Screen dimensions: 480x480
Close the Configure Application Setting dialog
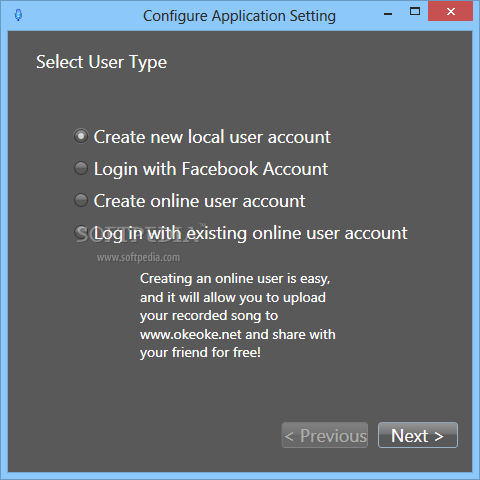[451, 12]
